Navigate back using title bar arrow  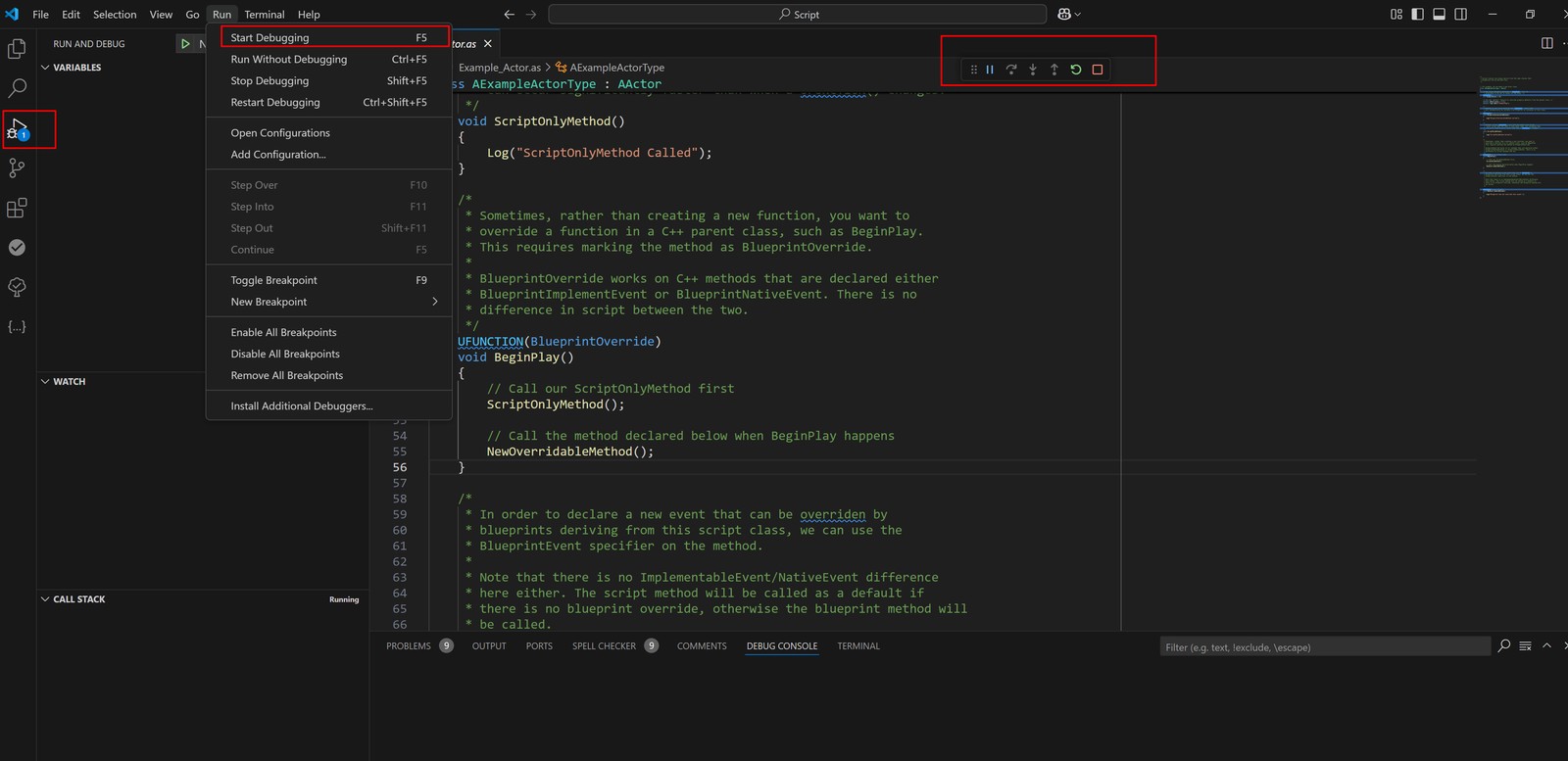click(x=509, y=15)
